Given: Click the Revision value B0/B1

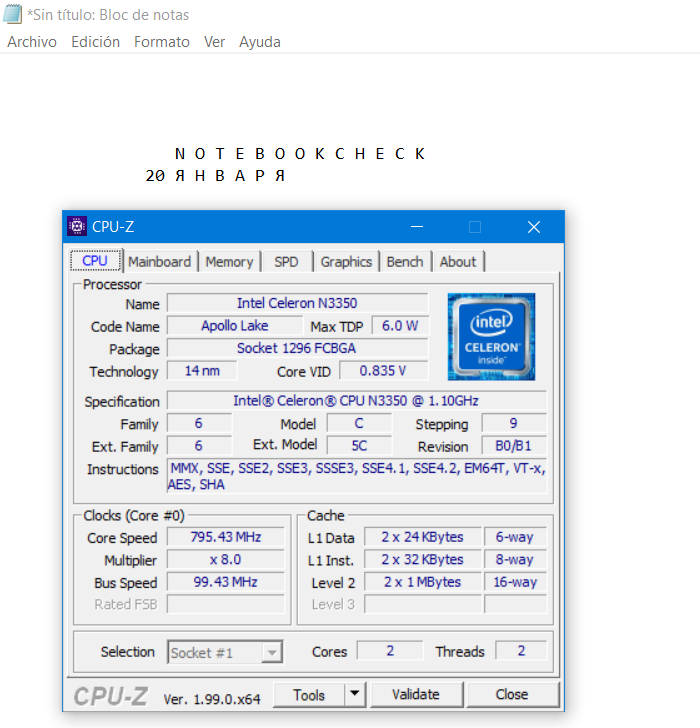Looking at the screenshot, I should pyautogui.click(x=514, y=446).
